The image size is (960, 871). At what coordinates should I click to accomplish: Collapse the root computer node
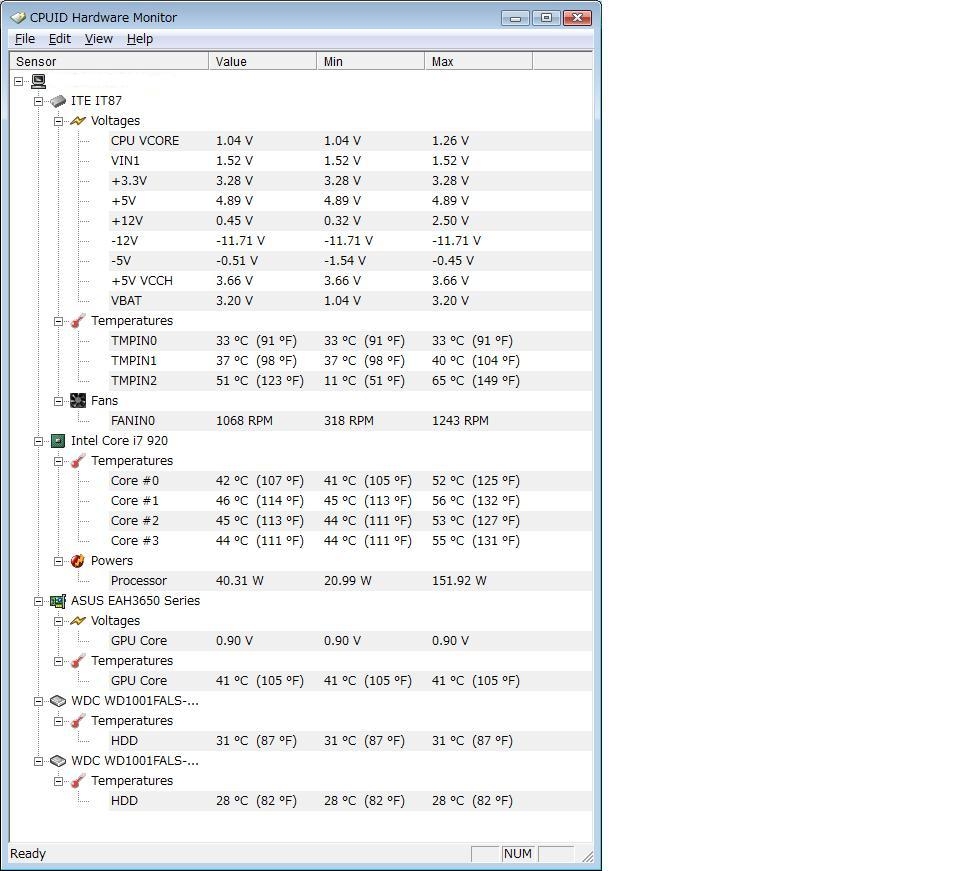click(x=18, y=81)
